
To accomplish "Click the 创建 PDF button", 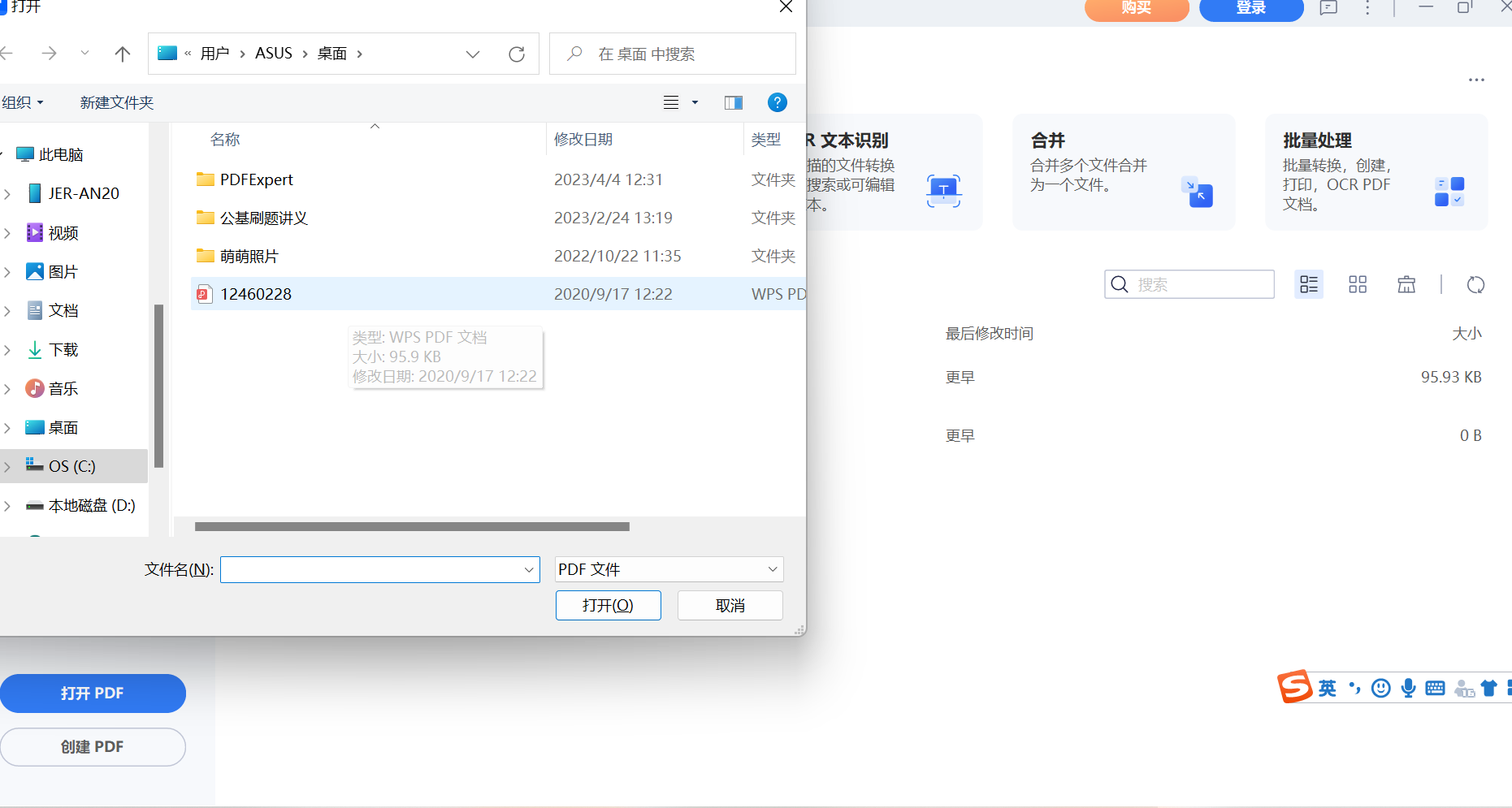I will pyautogui.click(x=93, y=746).
